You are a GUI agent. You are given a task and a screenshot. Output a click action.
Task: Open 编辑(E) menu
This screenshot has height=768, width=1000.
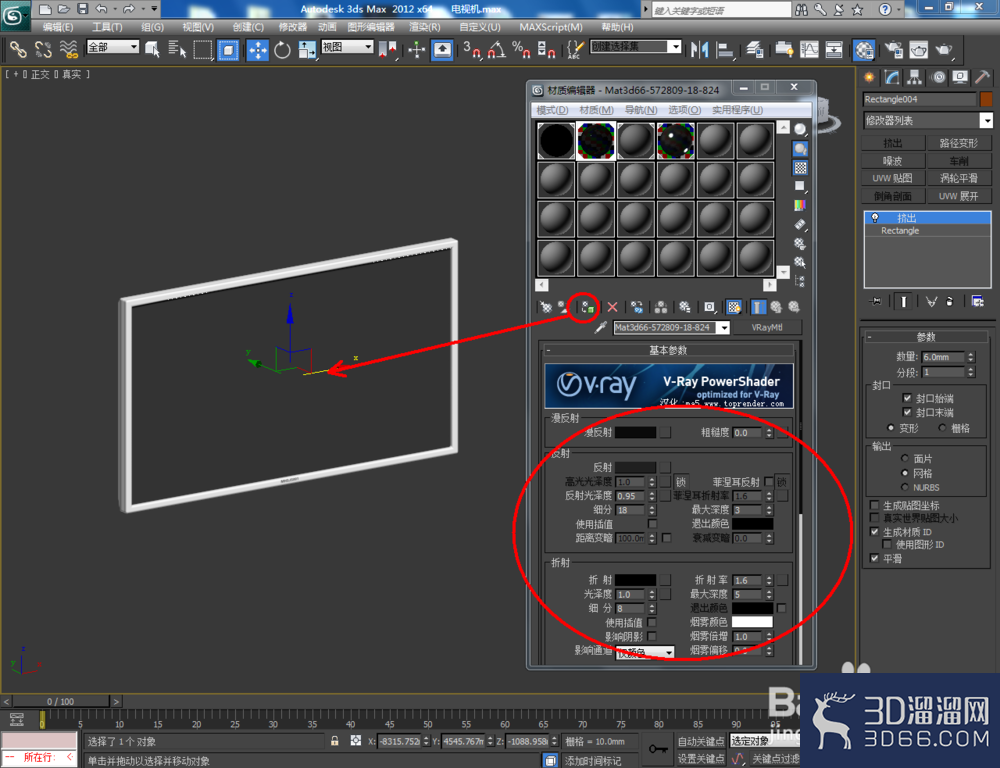(58, 27)
